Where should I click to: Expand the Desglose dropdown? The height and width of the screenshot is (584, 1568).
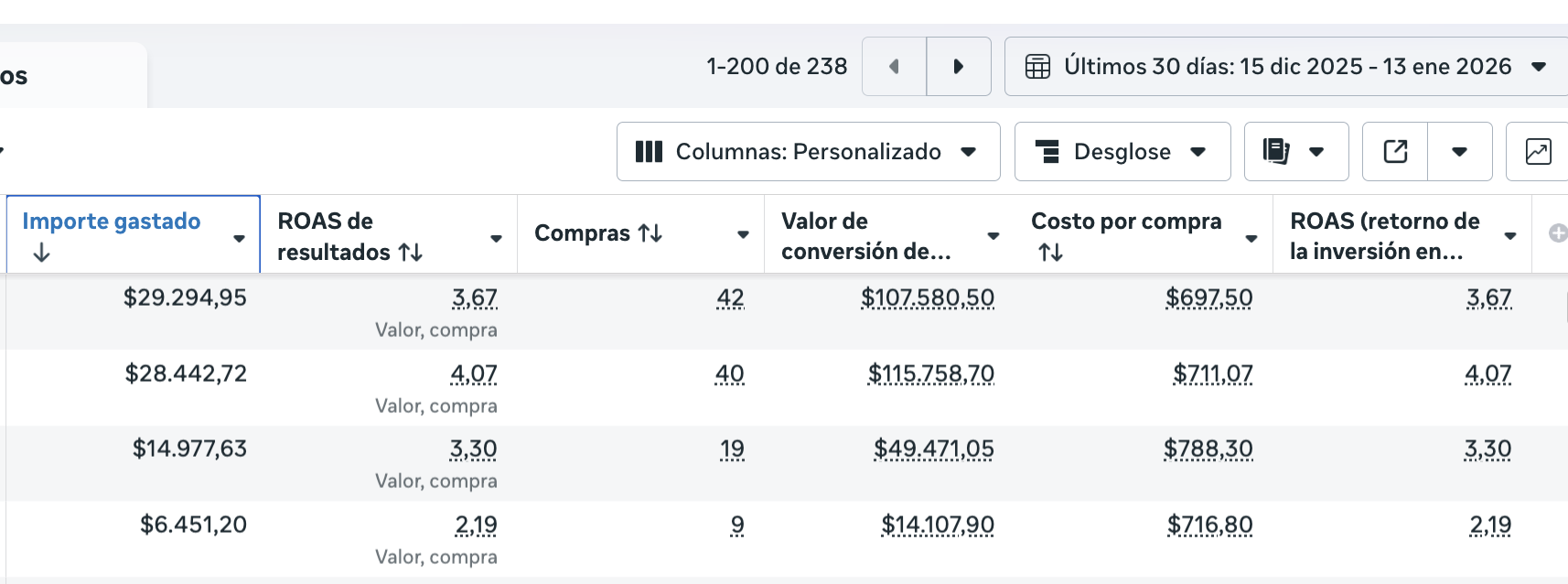point(1122,151)
